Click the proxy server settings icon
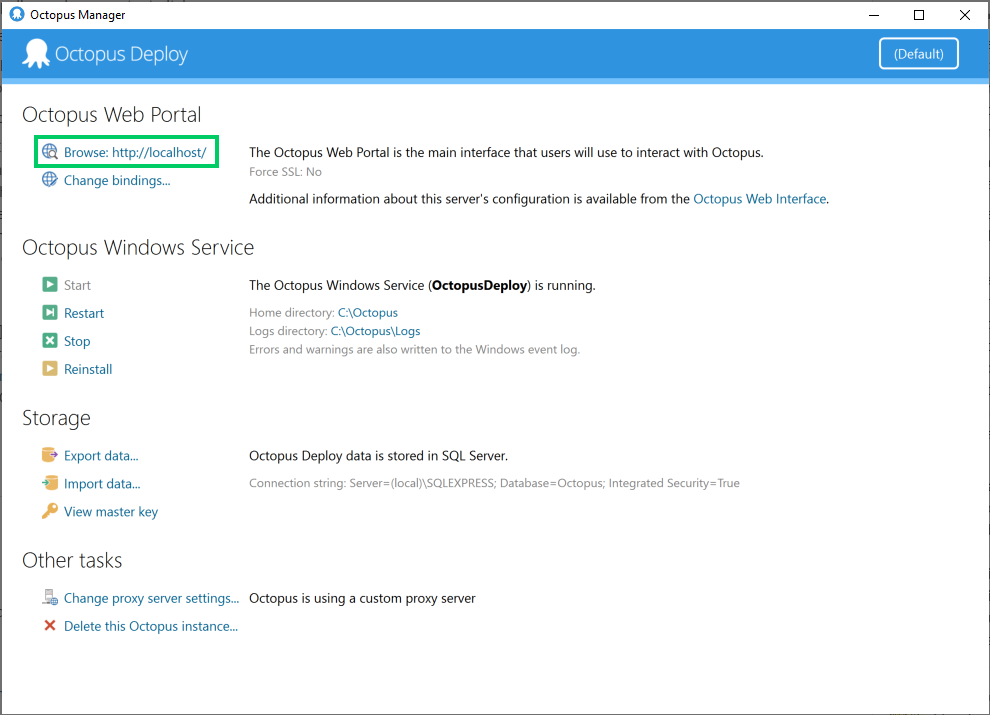The width and height of the screenshot is (990, 715). (x=50, y=597)
